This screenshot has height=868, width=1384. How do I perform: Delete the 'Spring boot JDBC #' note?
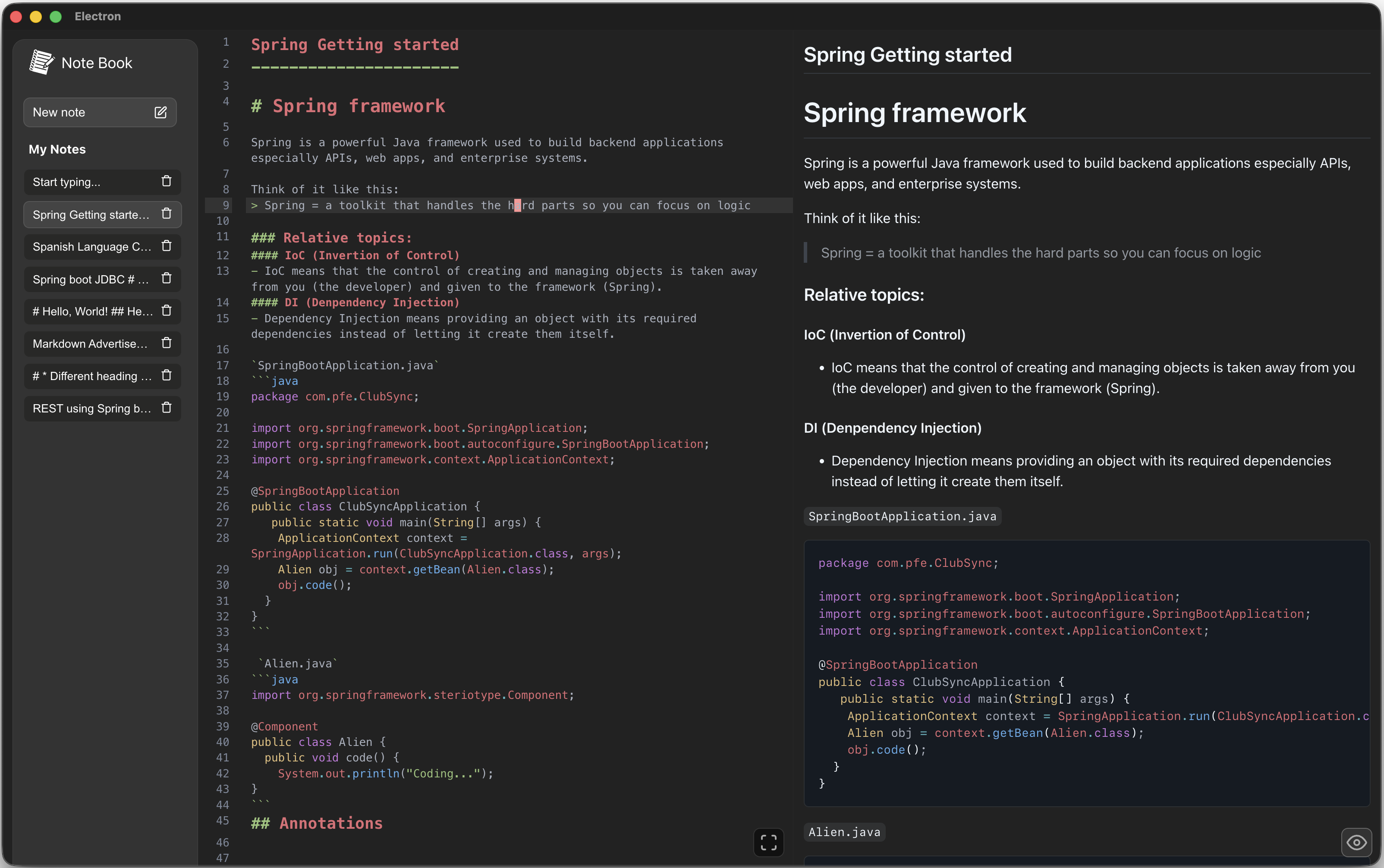pyautogui.click(x=167, y=278)
